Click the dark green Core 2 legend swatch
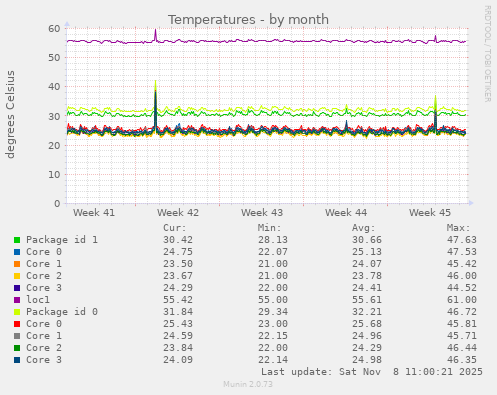The width and height of the screenshot is (497, 395). [x=17, y=348]
